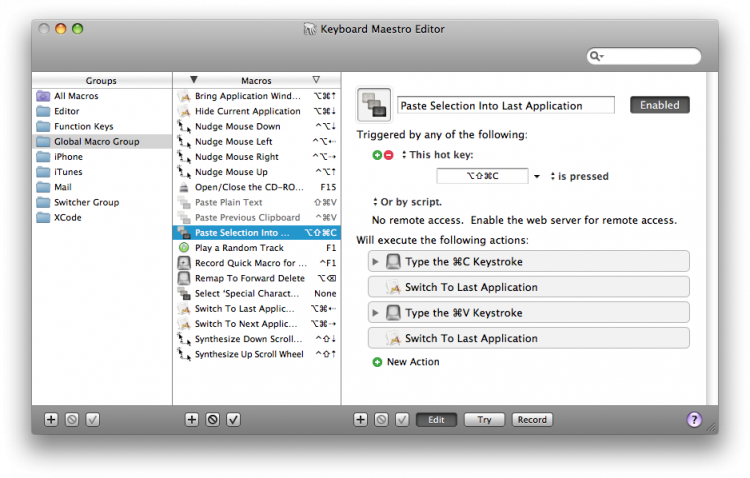750x478 pixels.
Task: Select the second Switch To Last Application action
Action: coord(529,338)
